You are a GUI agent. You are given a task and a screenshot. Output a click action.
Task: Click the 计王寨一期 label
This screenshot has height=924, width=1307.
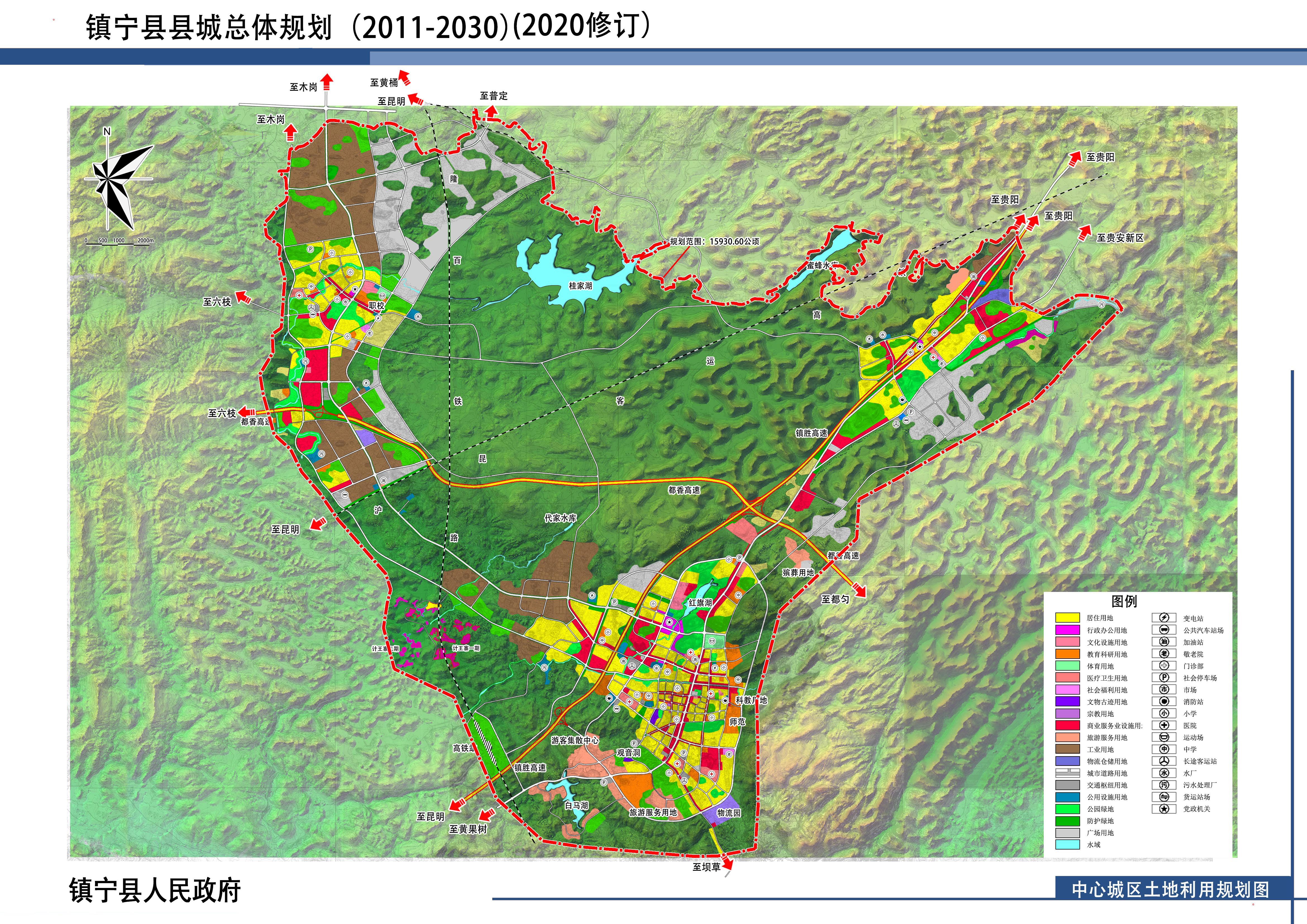466,648
